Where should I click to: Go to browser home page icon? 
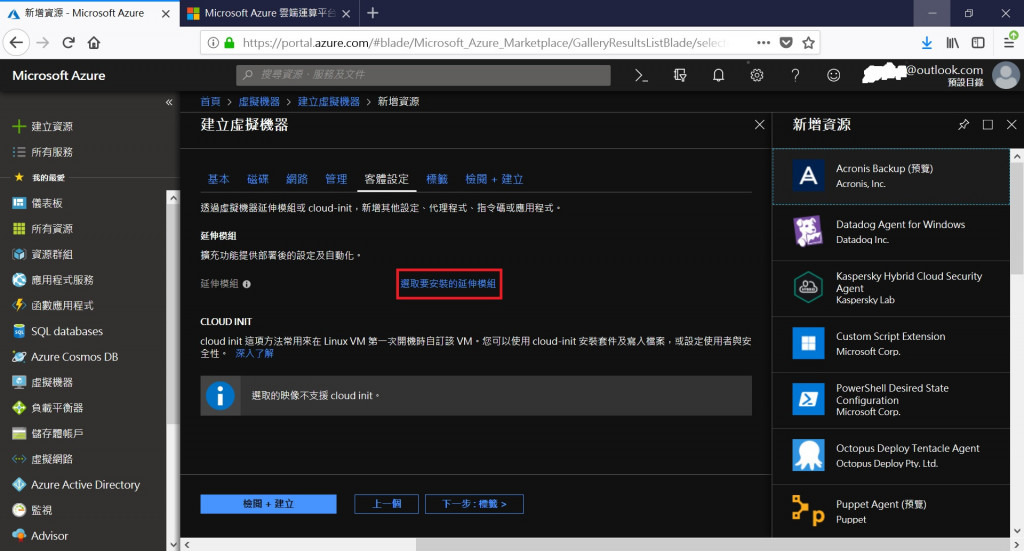point(94,42)
